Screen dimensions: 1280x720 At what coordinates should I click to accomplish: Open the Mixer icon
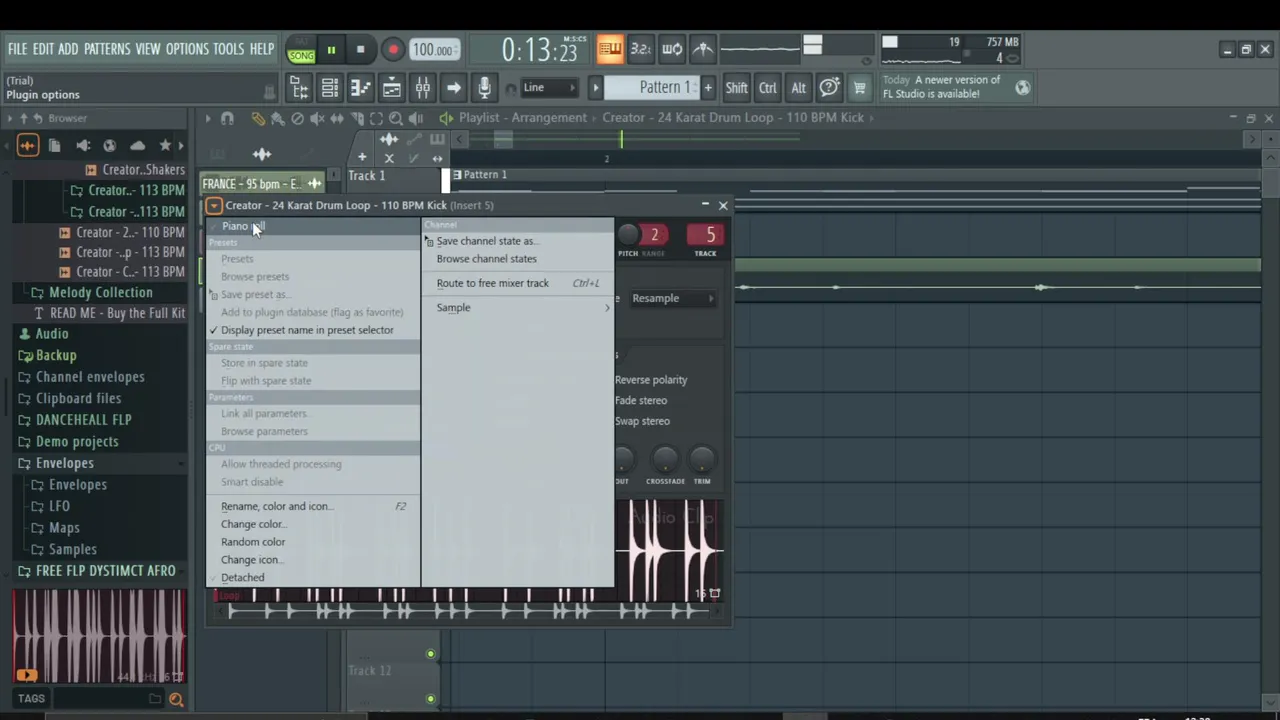423,88
